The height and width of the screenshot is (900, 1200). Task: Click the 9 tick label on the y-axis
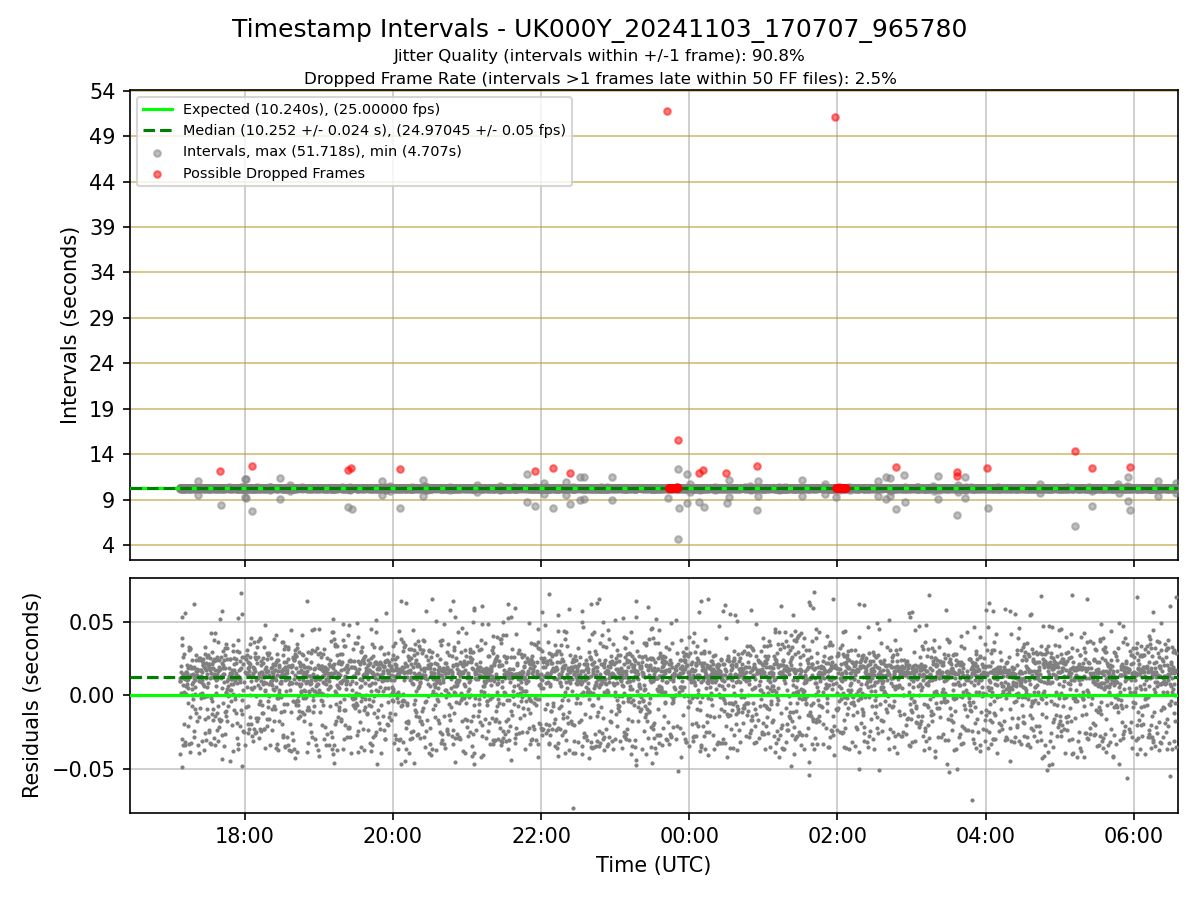click(x=110, y=500)
